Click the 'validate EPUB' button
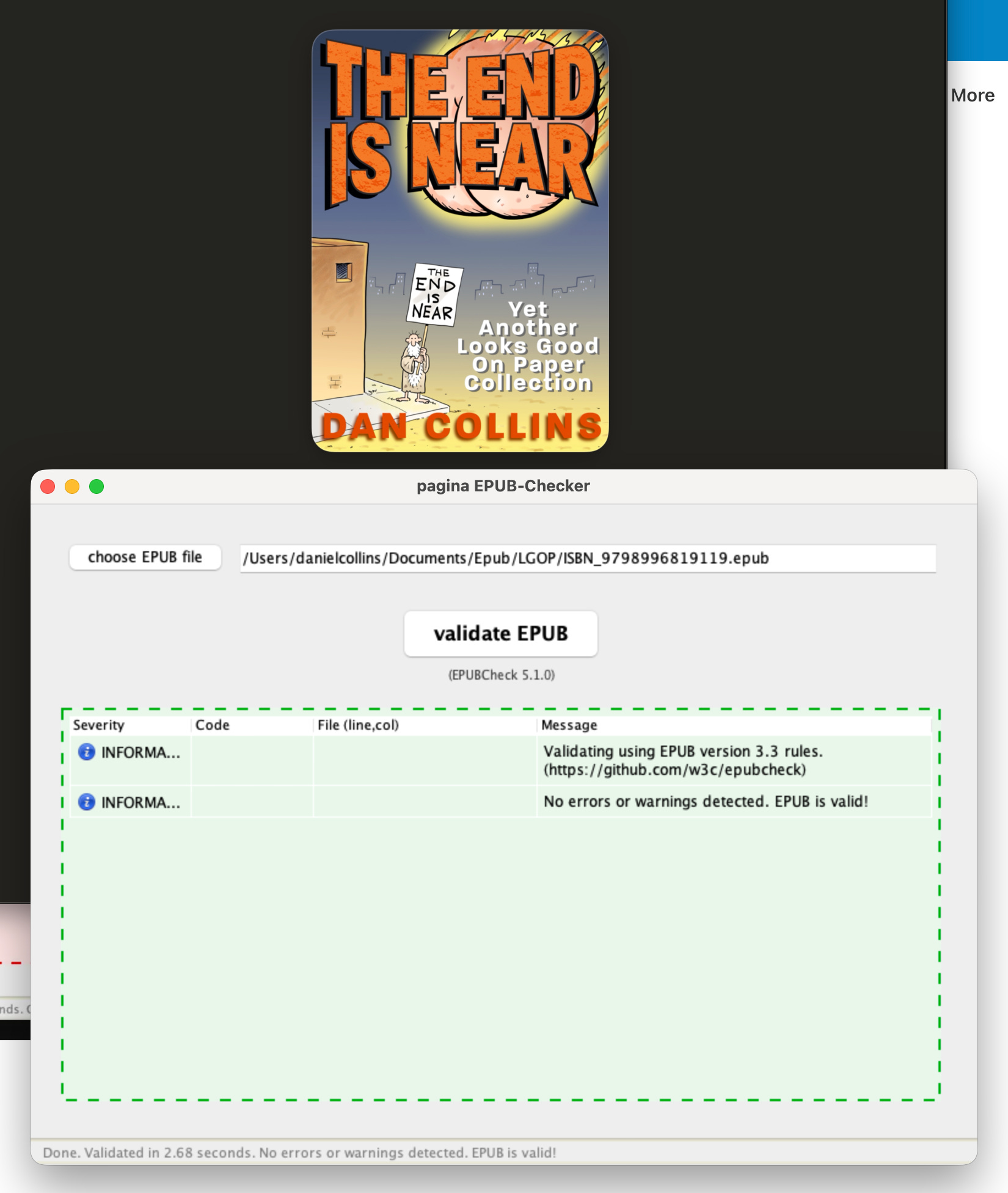 pyautogui.click(x=501, y=634)
